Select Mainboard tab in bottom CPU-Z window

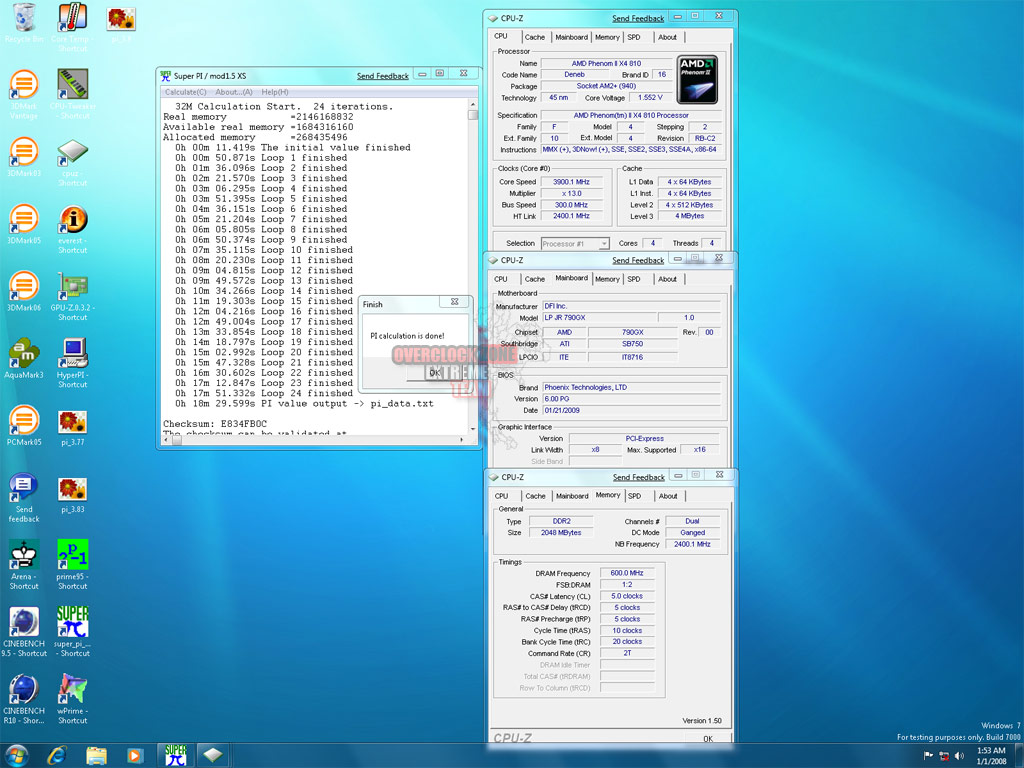click(572, 496)
